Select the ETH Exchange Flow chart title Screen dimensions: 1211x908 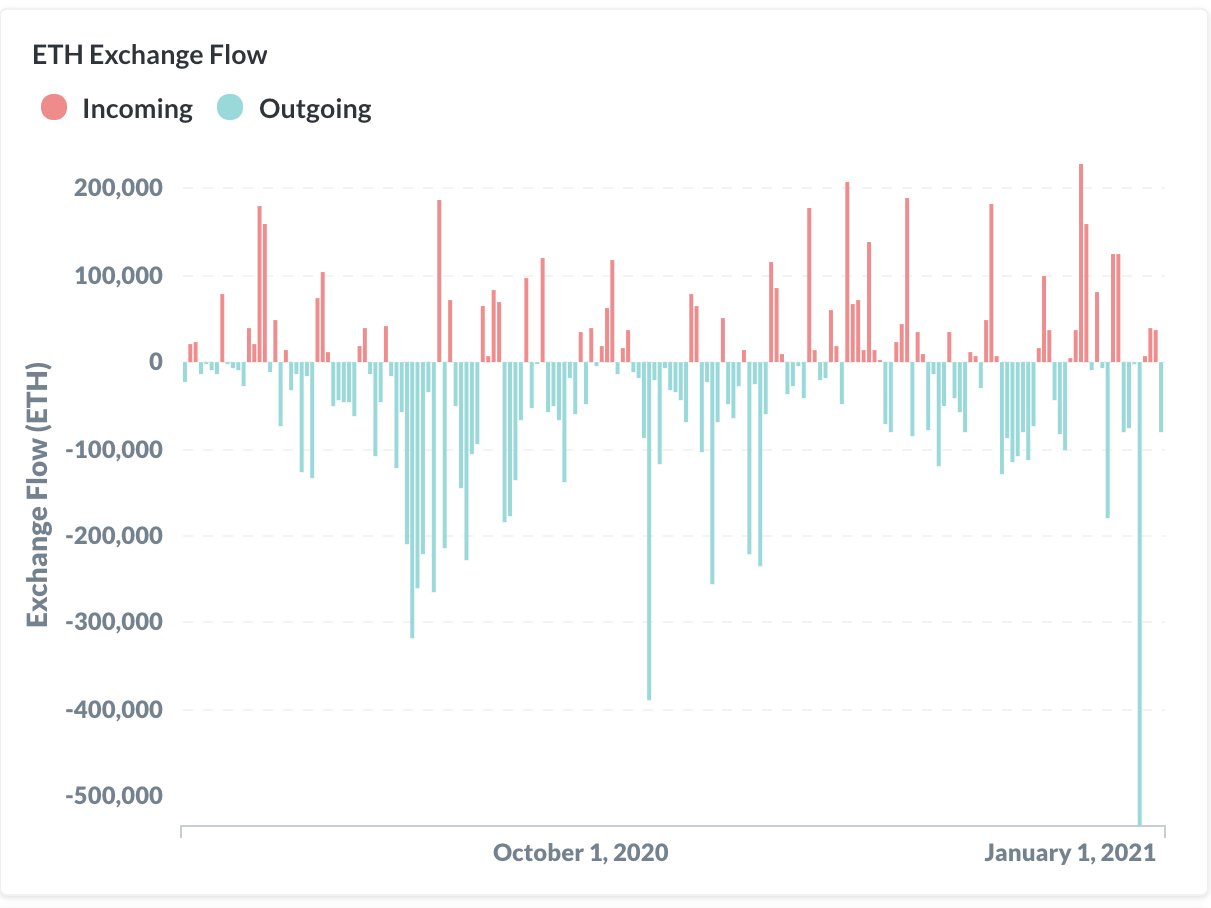coord(150,55)
